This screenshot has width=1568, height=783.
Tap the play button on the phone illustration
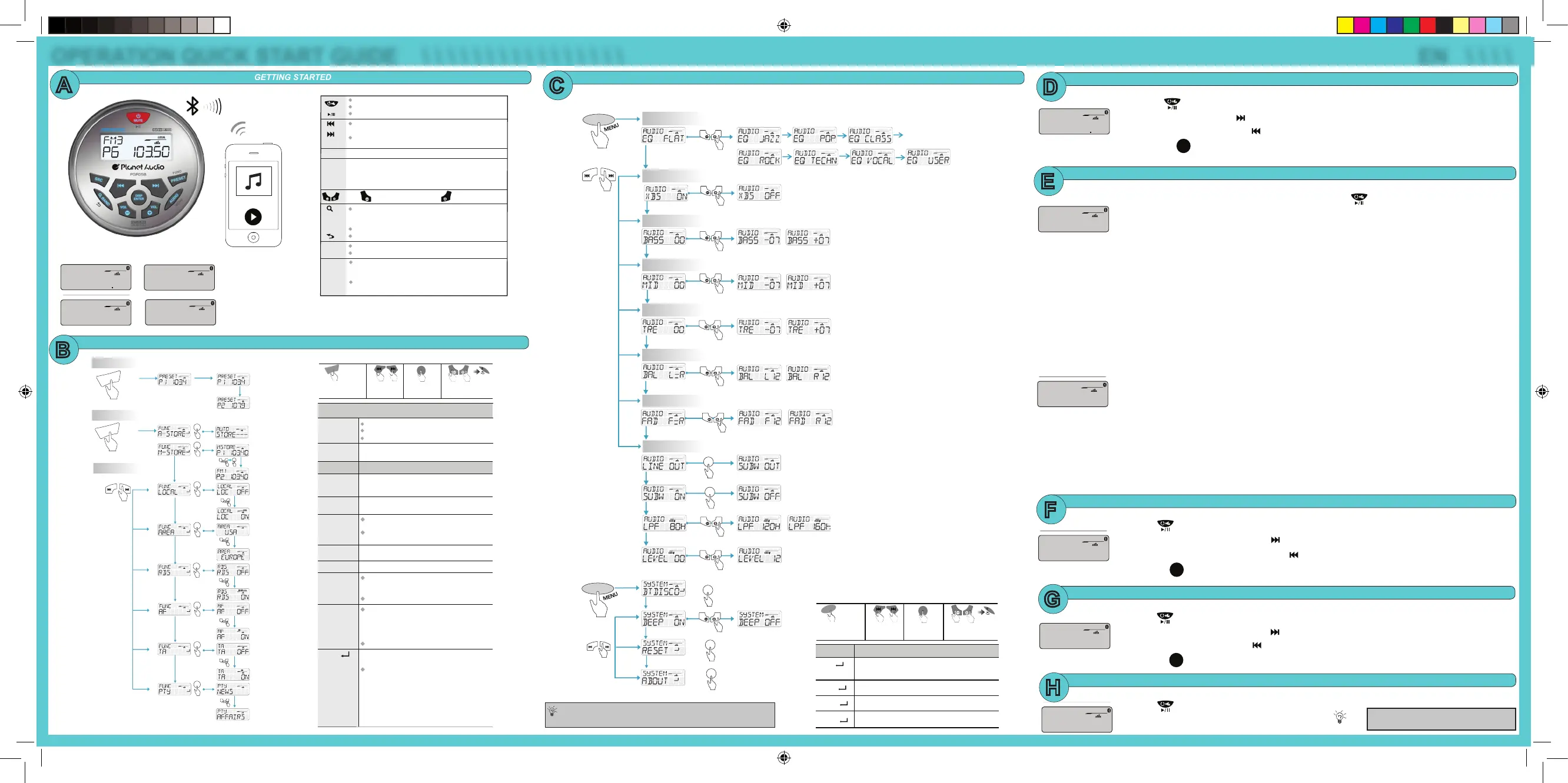pos(253,216)
